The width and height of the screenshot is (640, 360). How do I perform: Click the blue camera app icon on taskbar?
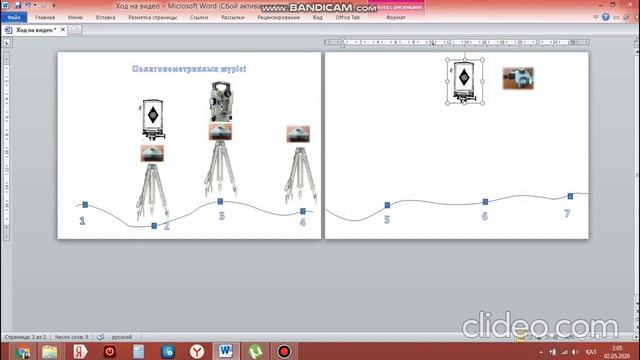tap(168, 351)
